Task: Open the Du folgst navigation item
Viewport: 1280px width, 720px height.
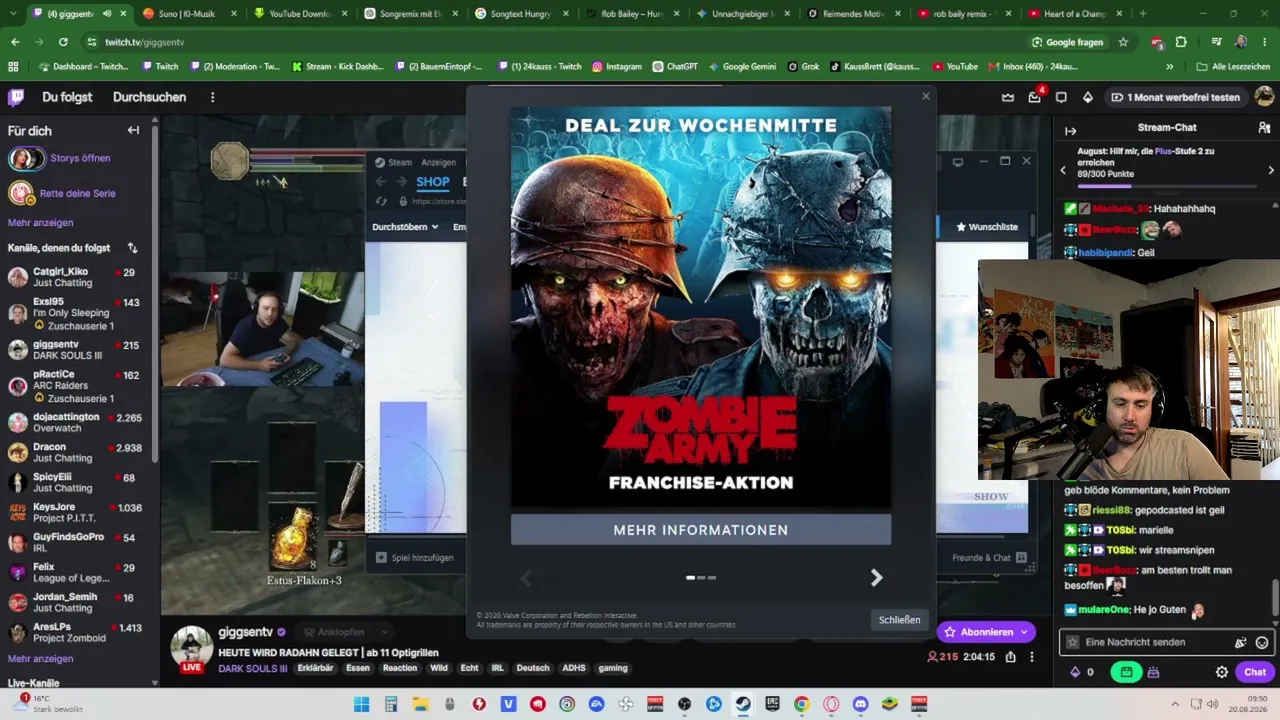Action: click(x=67, y=97)
